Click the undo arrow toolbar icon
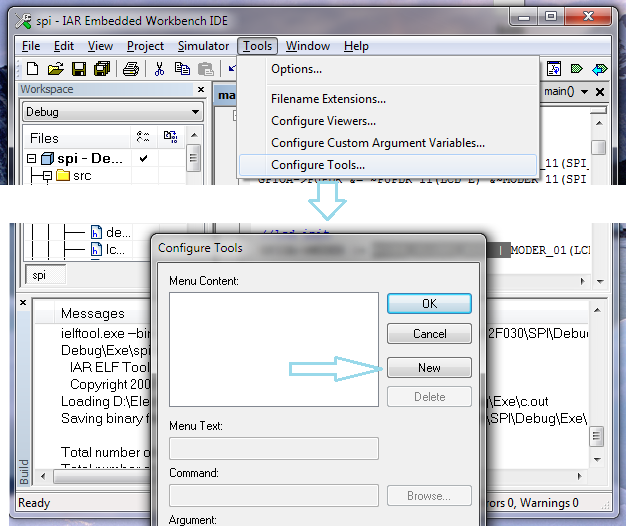626x526 pixels. pyautogui.click(x=231, y=69)
